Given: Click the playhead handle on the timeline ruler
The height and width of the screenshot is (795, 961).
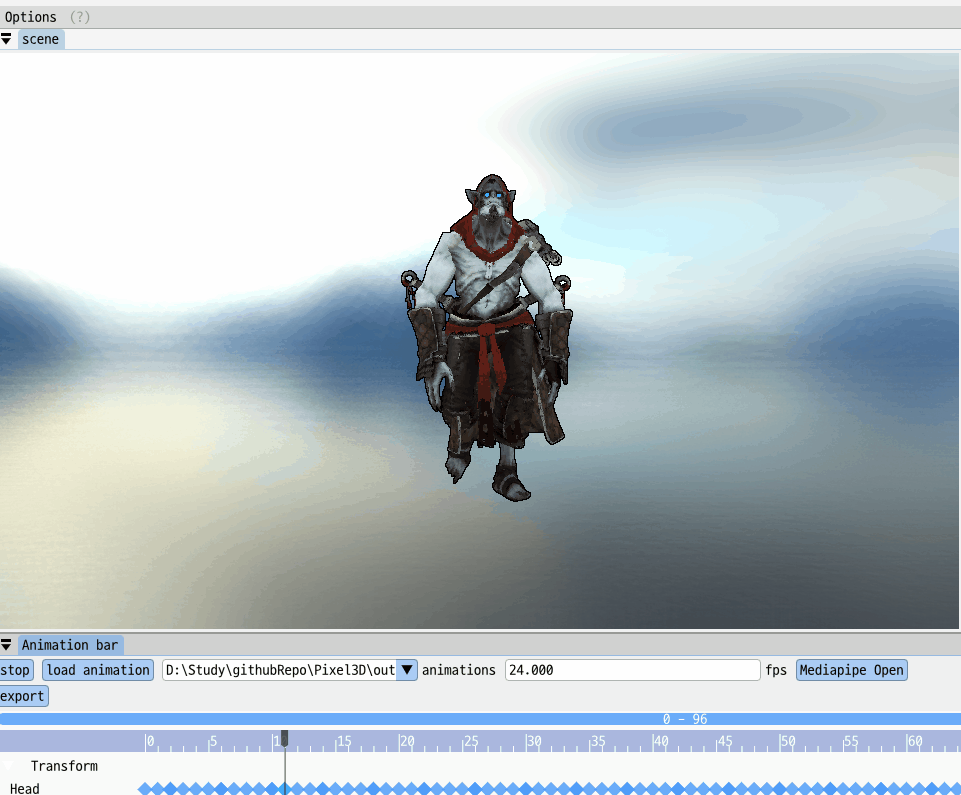Looking at the screenshot, I should [284, 739].
